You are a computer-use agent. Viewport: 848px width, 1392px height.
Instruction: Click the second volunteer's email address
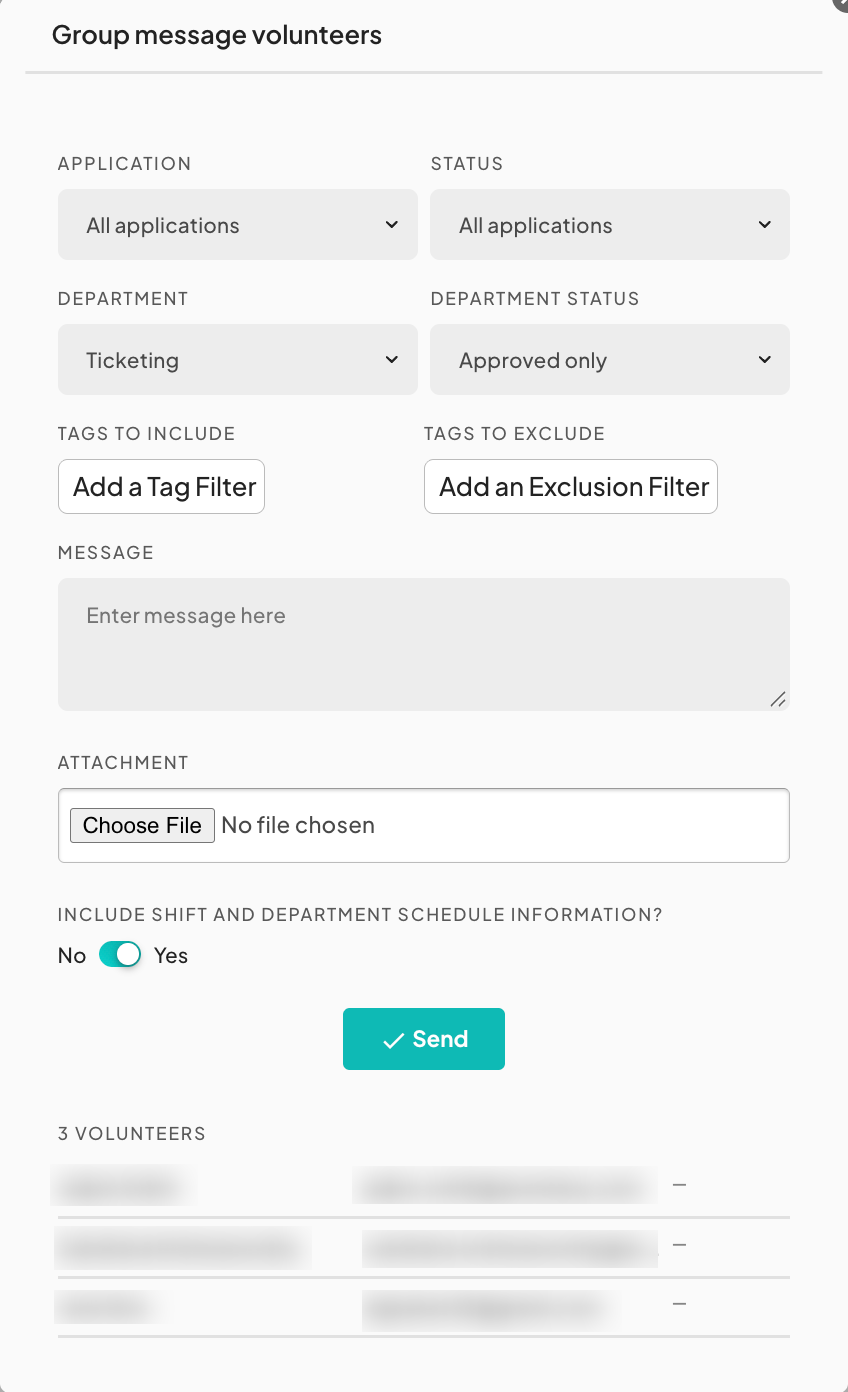509,1248
